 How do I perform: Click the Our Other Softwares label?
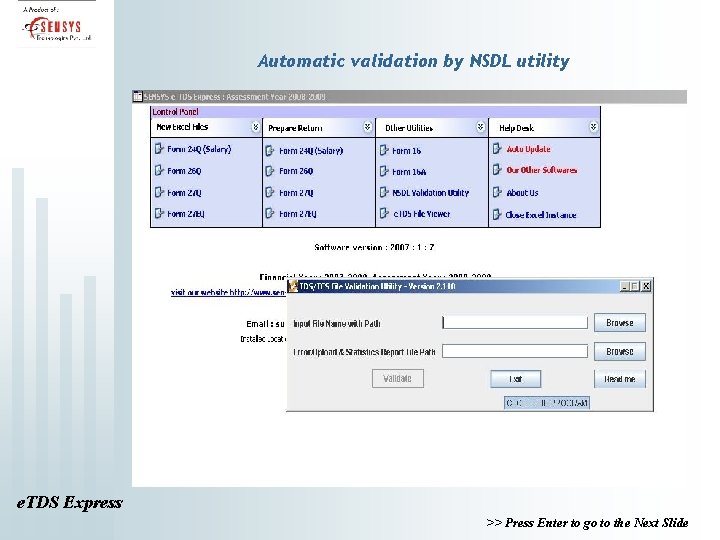542,170
